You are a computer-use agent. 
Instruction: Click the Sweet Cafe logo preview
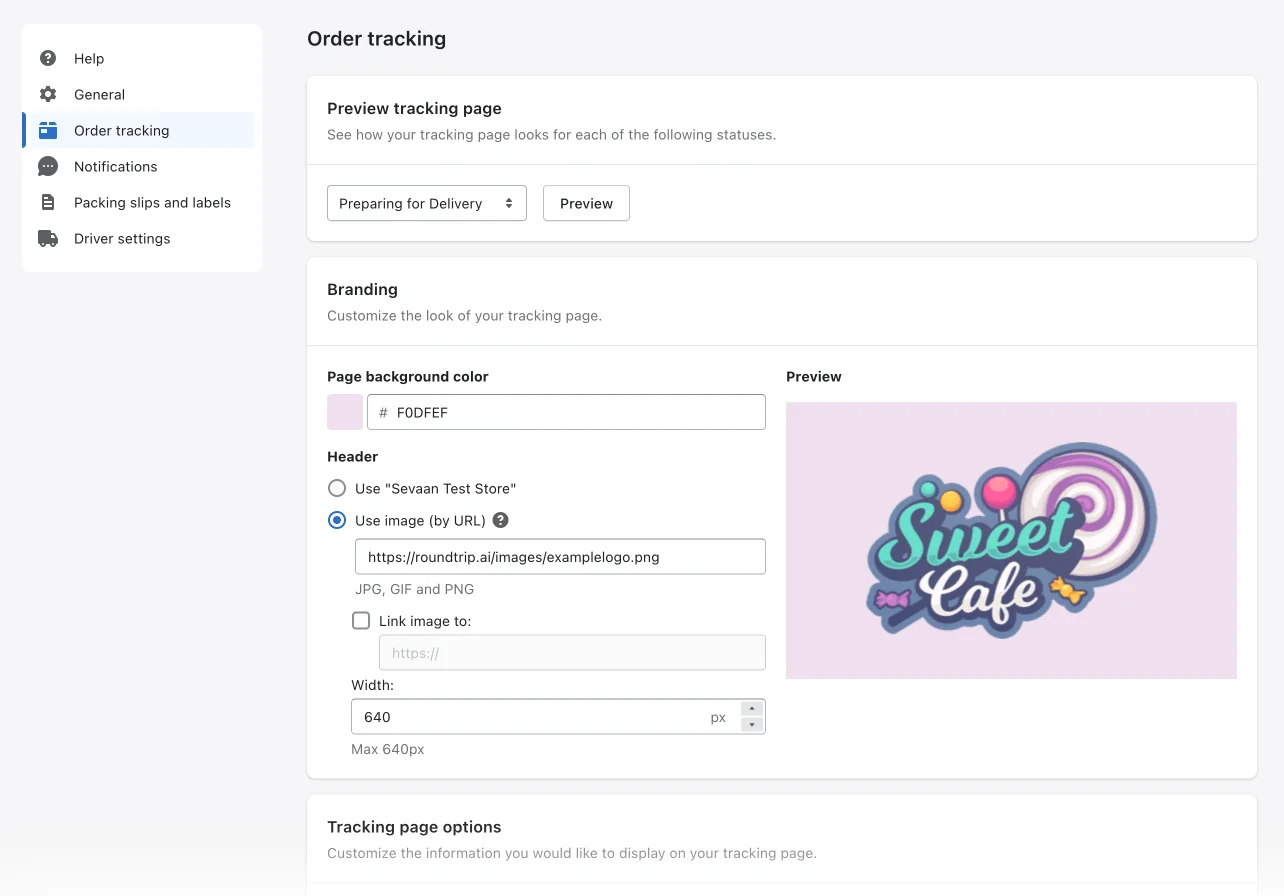[1011, 540]
